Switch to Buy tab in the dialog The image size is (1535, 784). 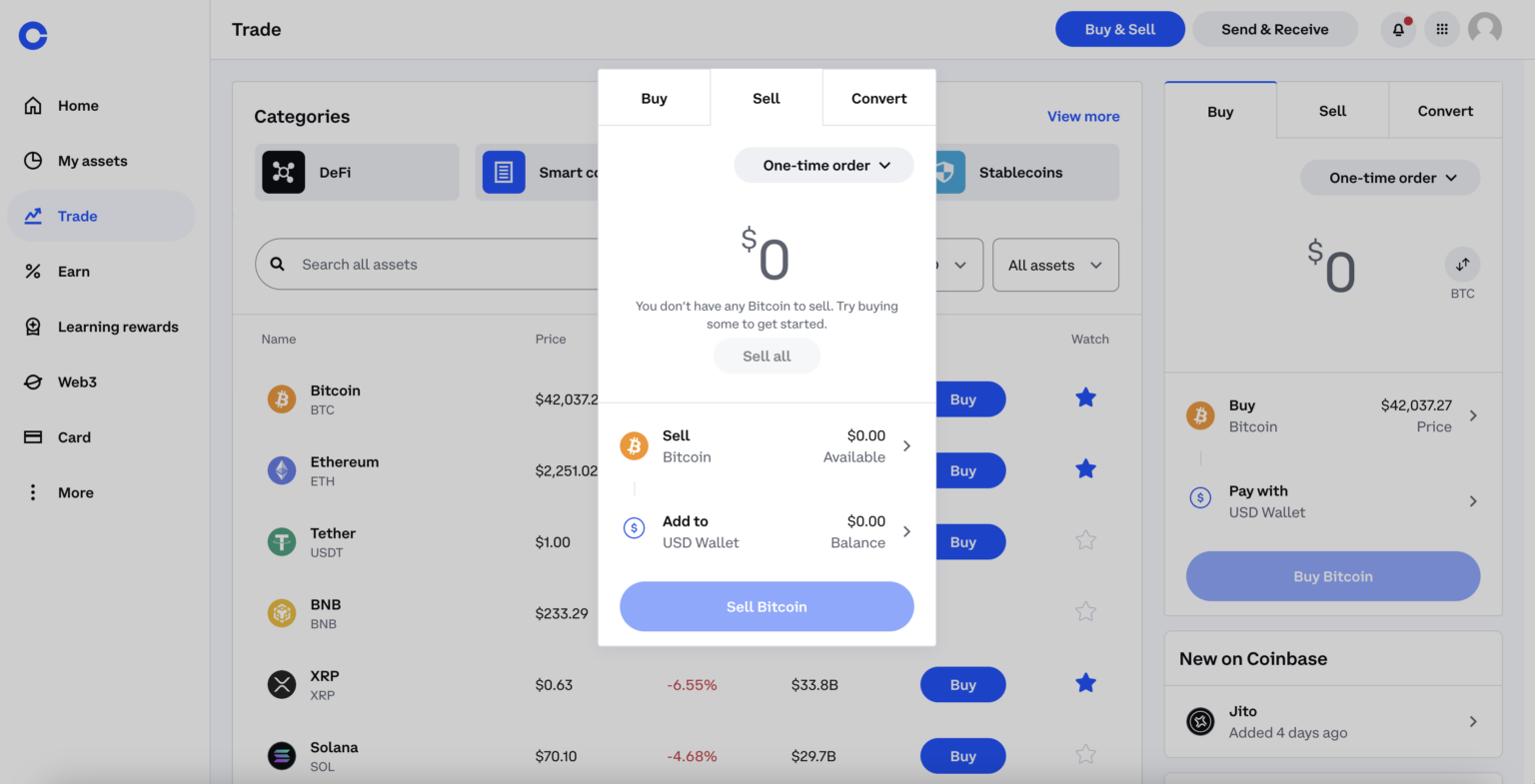tap(654, 98)
